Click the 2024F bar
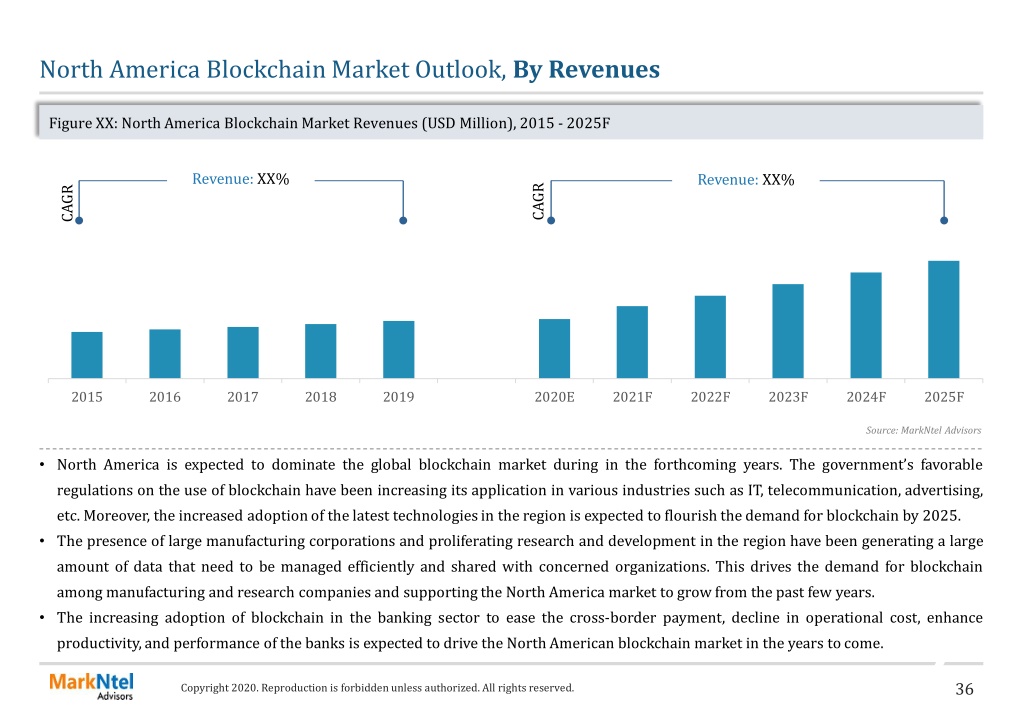This screenshot has height=708, width=1023. pyautogui.click(x=866, y=325)
